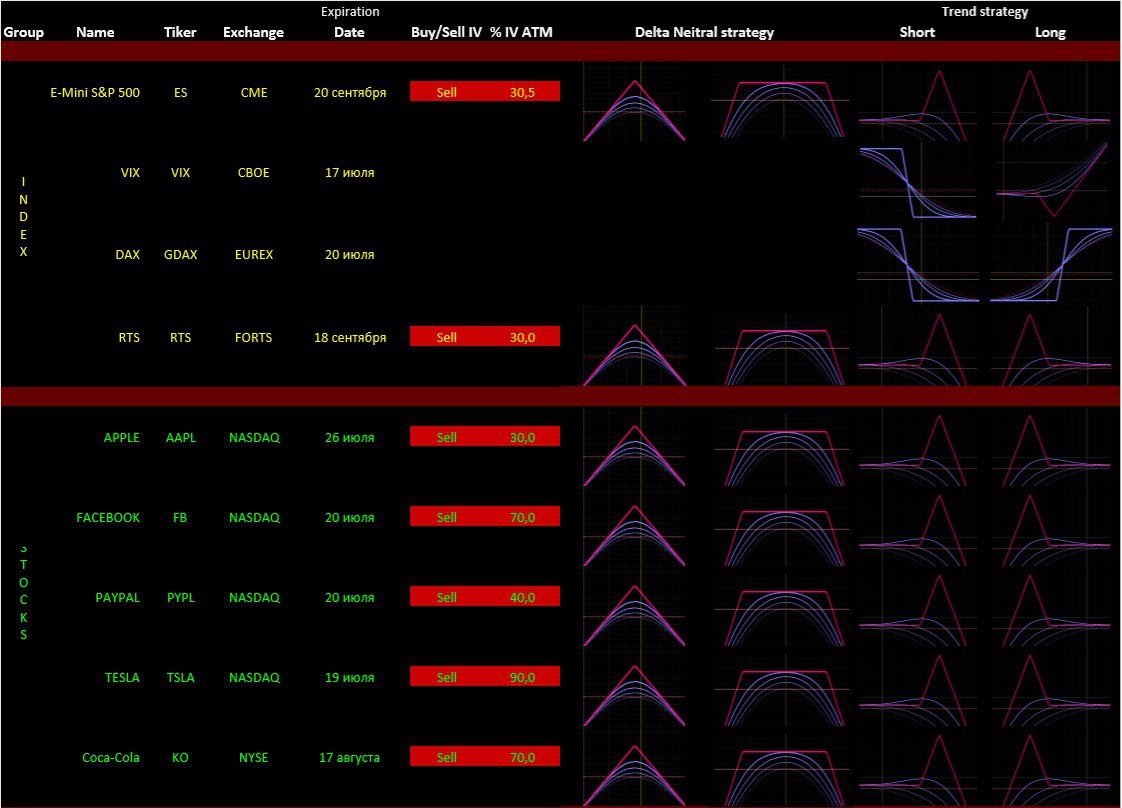The image size is (1122, 808).
Task: Select the CME exchange cell
Action: (x=254, y=92)
